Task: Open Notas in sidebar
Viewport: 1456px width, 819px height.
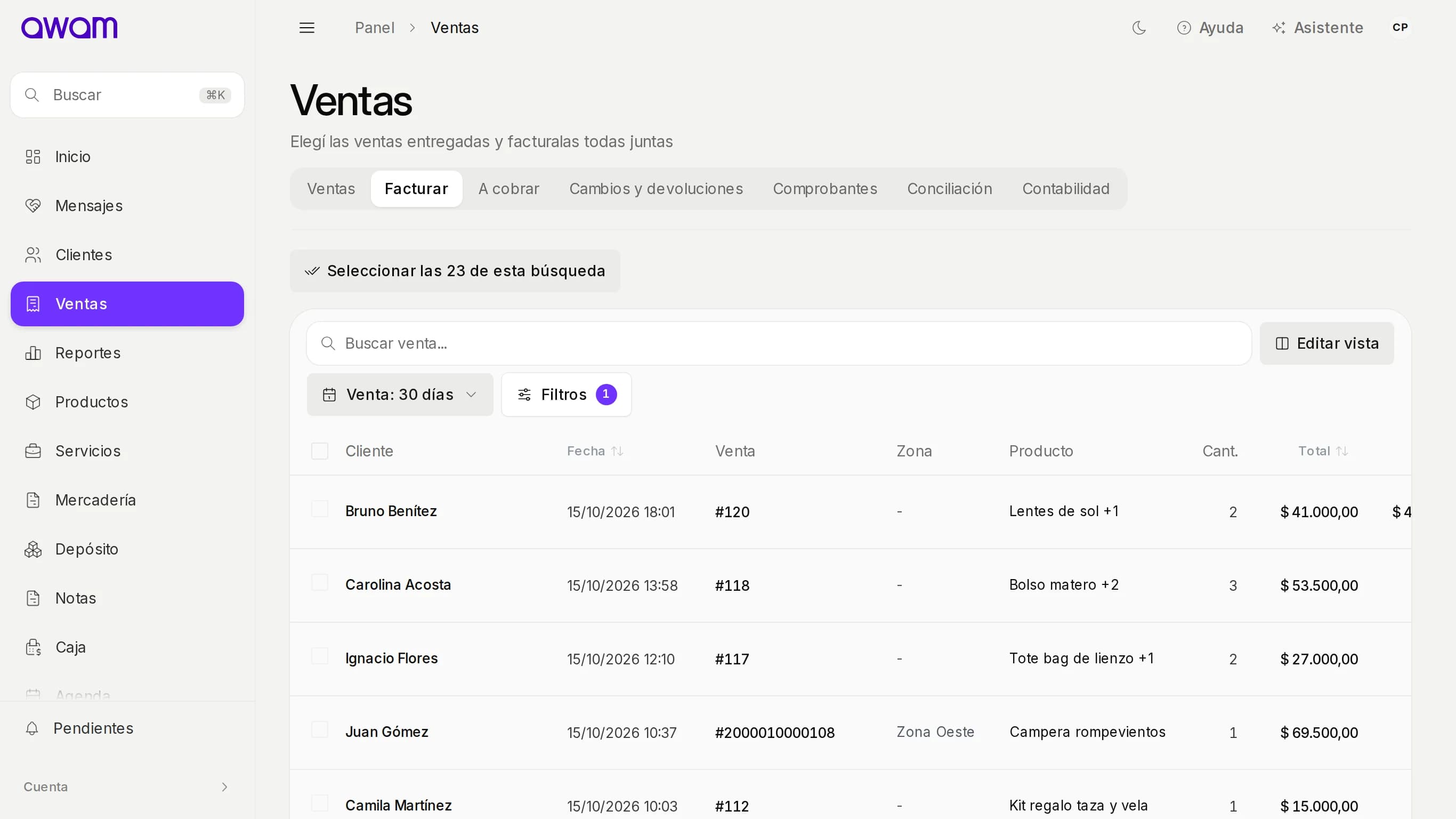Action: coord(127,598)
